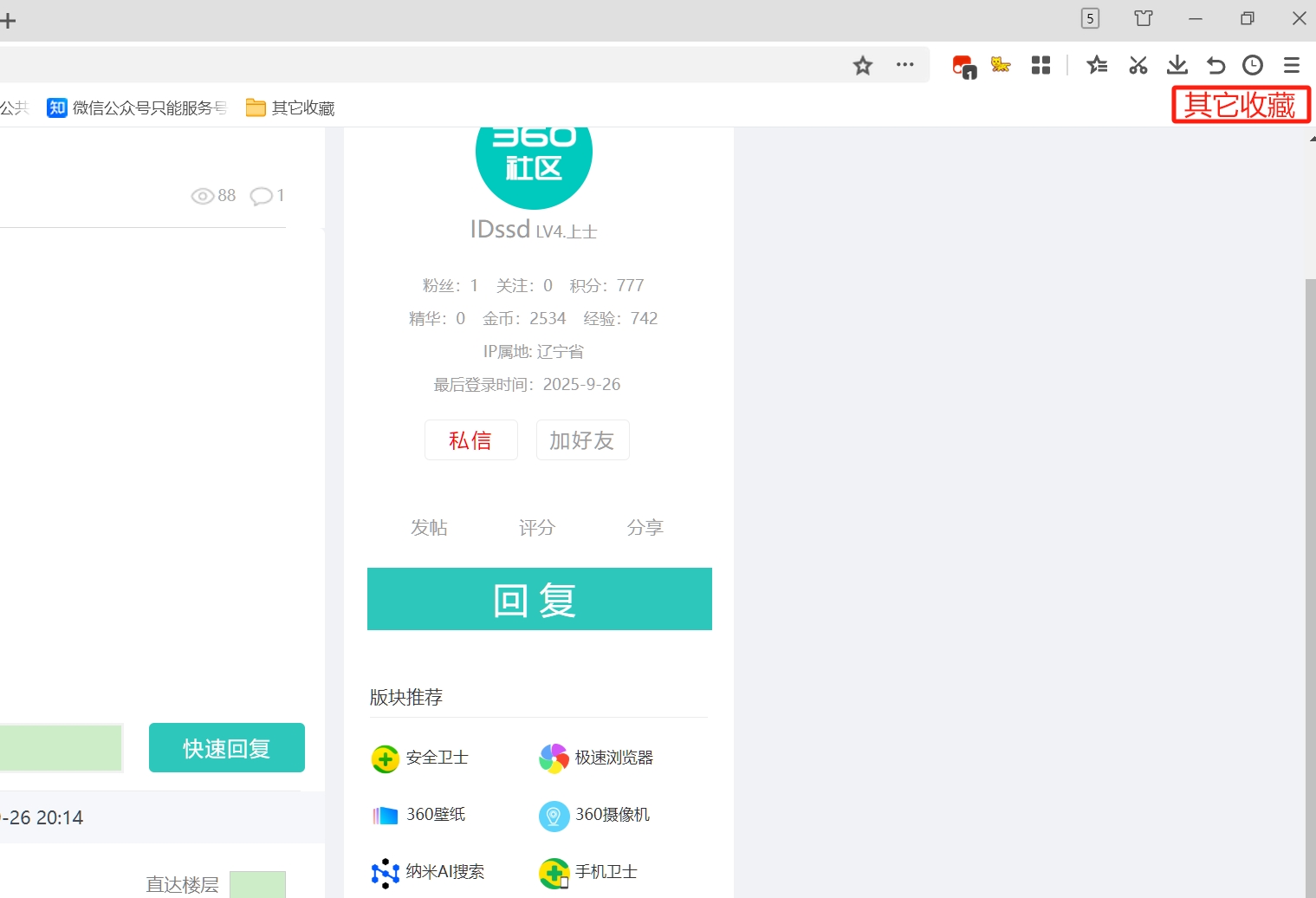Open the red extension icon with badge
The image size is (1316, 898).
tap(964, 67)
